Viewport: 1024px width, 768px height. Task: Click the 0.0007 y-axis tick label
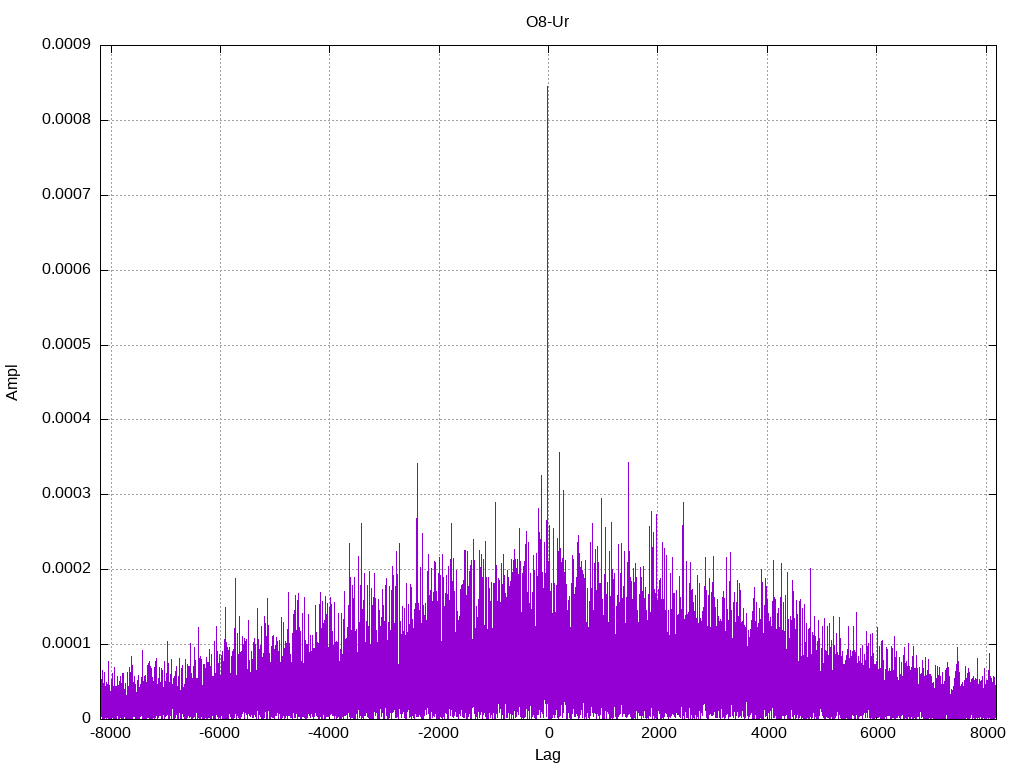click(x=66, y=195)
